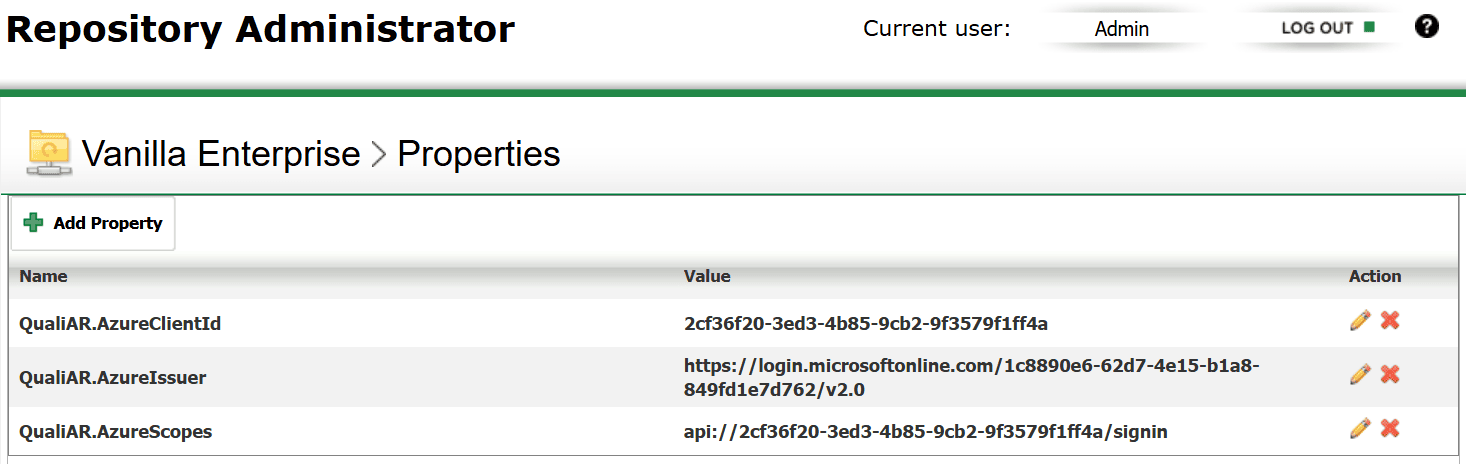Click the Action column header
Viewport: 1466px width, 464px height.
[x=1375, y=276]
